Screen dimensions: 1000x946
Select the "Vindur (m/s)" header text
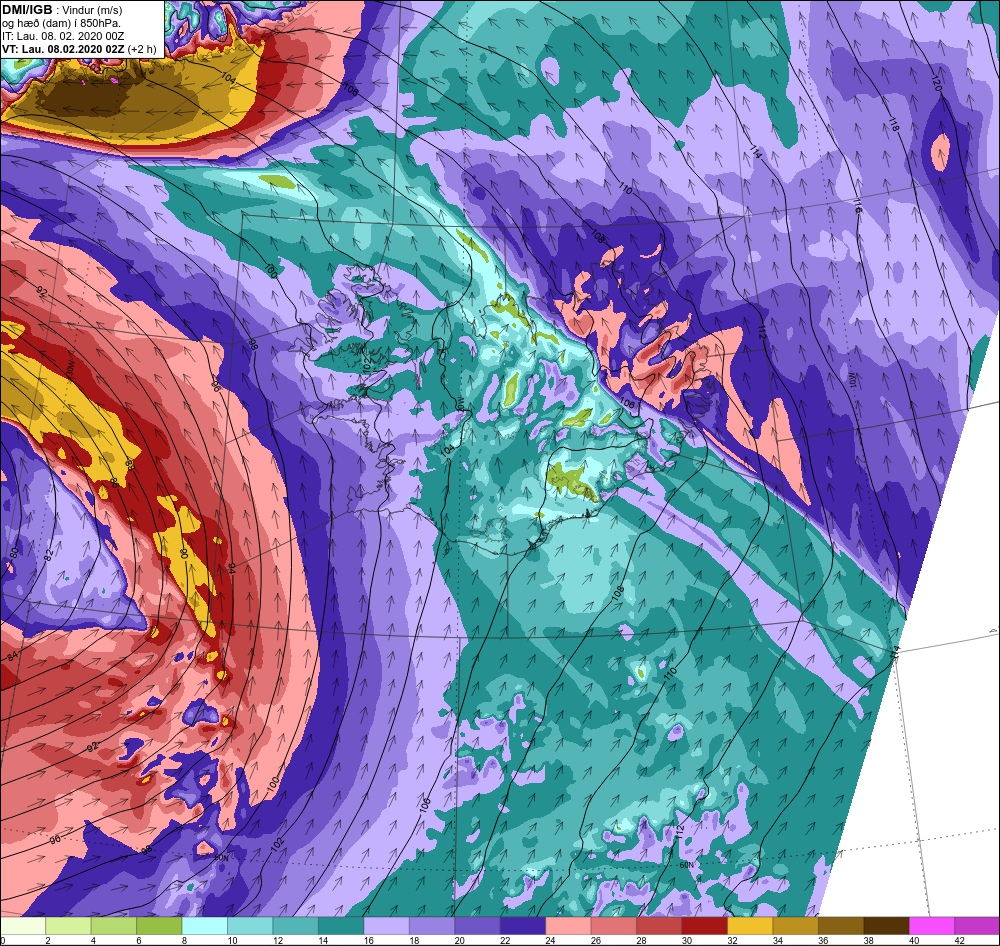[94, 10]
